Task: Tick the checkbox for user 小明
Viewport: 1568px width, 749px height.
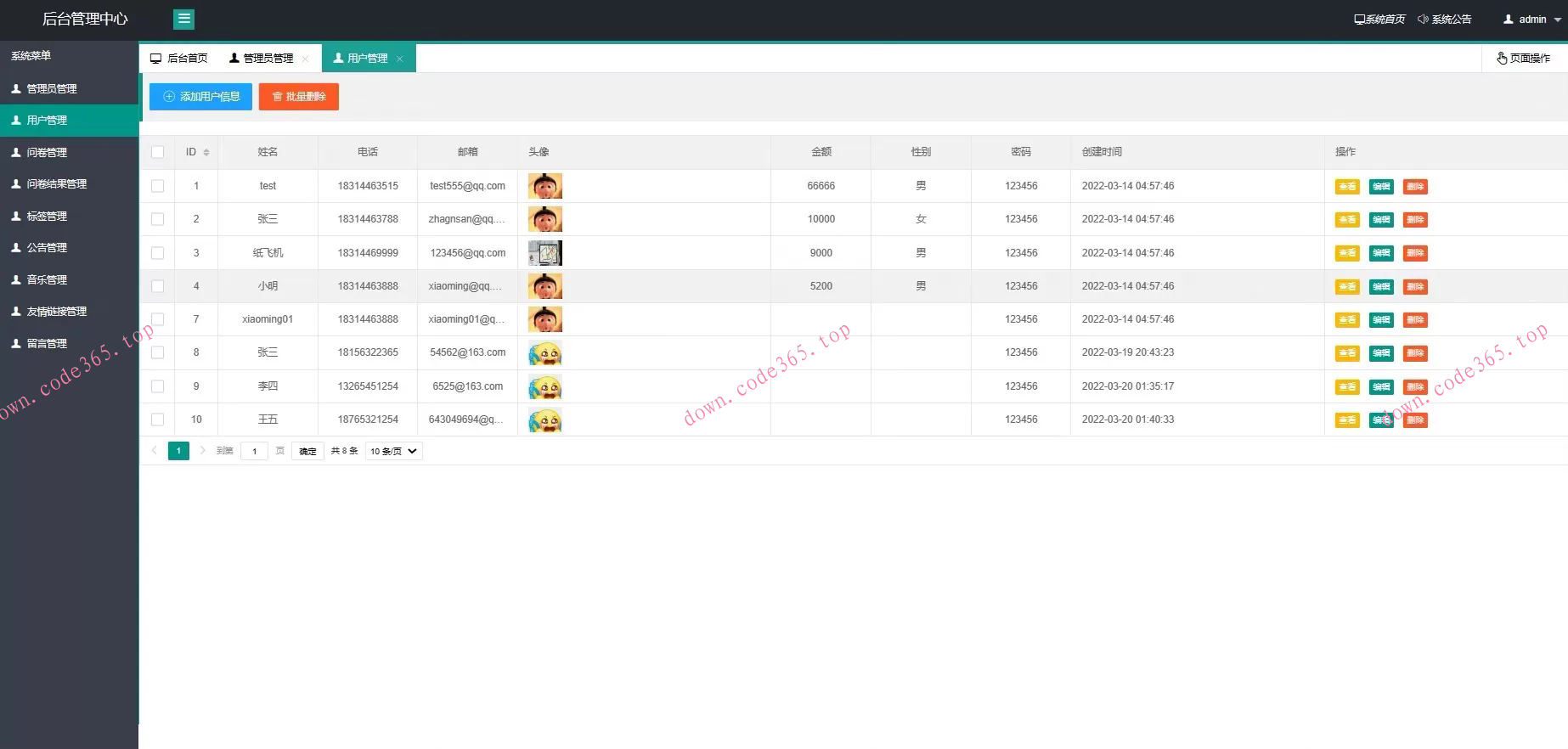Action: (158, 286)
